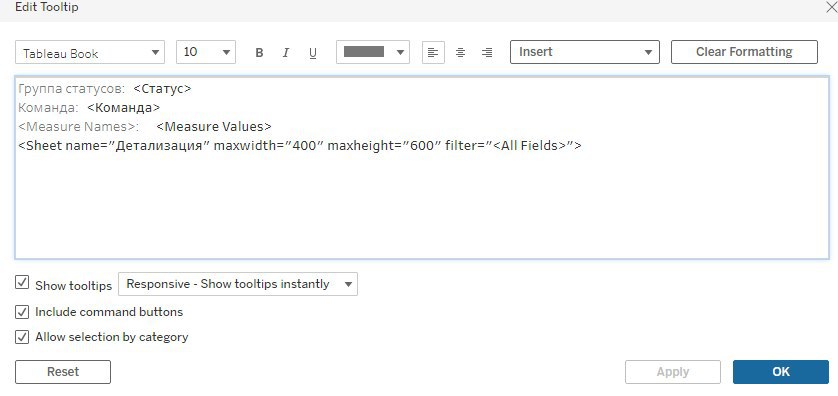Click 'Группа статусов:' label text
Image resolution: width=838 pixels, height=396 pixels.
72,89
